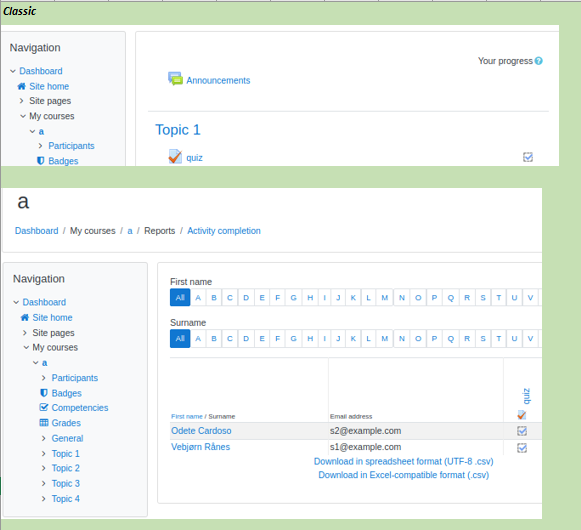Click the quiz activity icon under Topic 1

pyautogui.click(x=175, y=157)
